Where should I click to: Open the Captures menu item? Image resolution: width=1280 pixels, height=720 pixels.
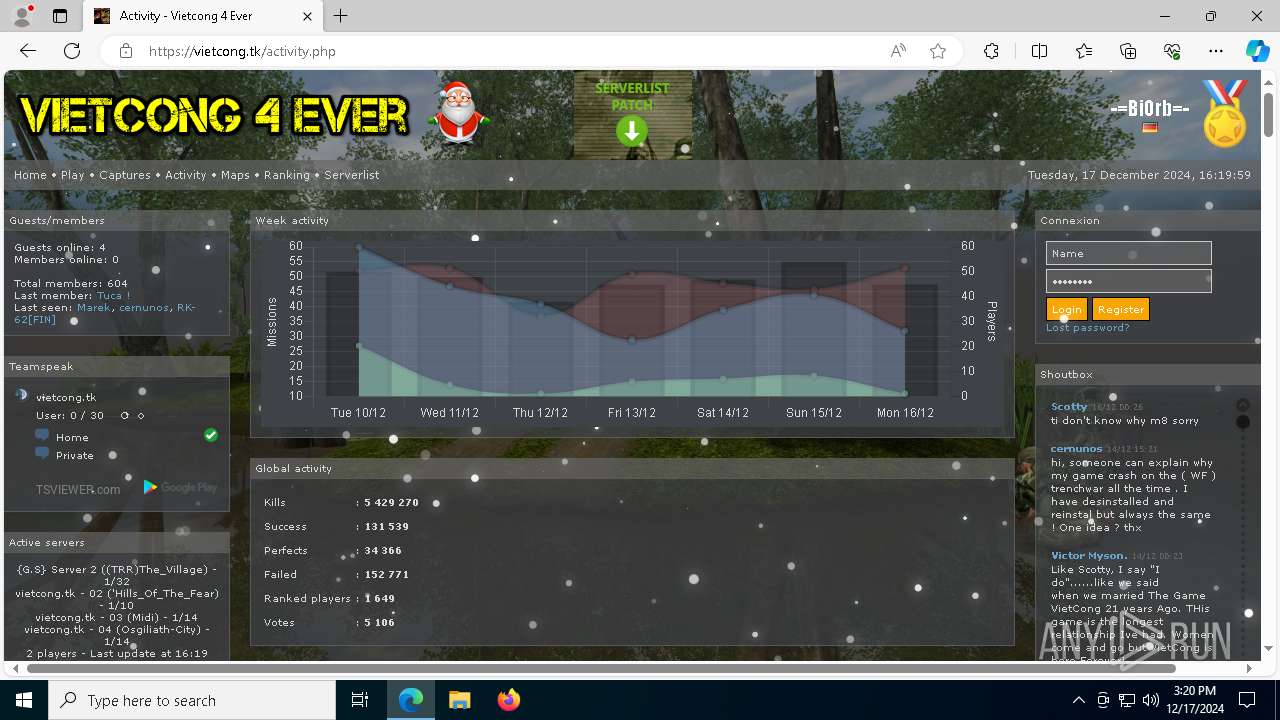tap(125, 174)
